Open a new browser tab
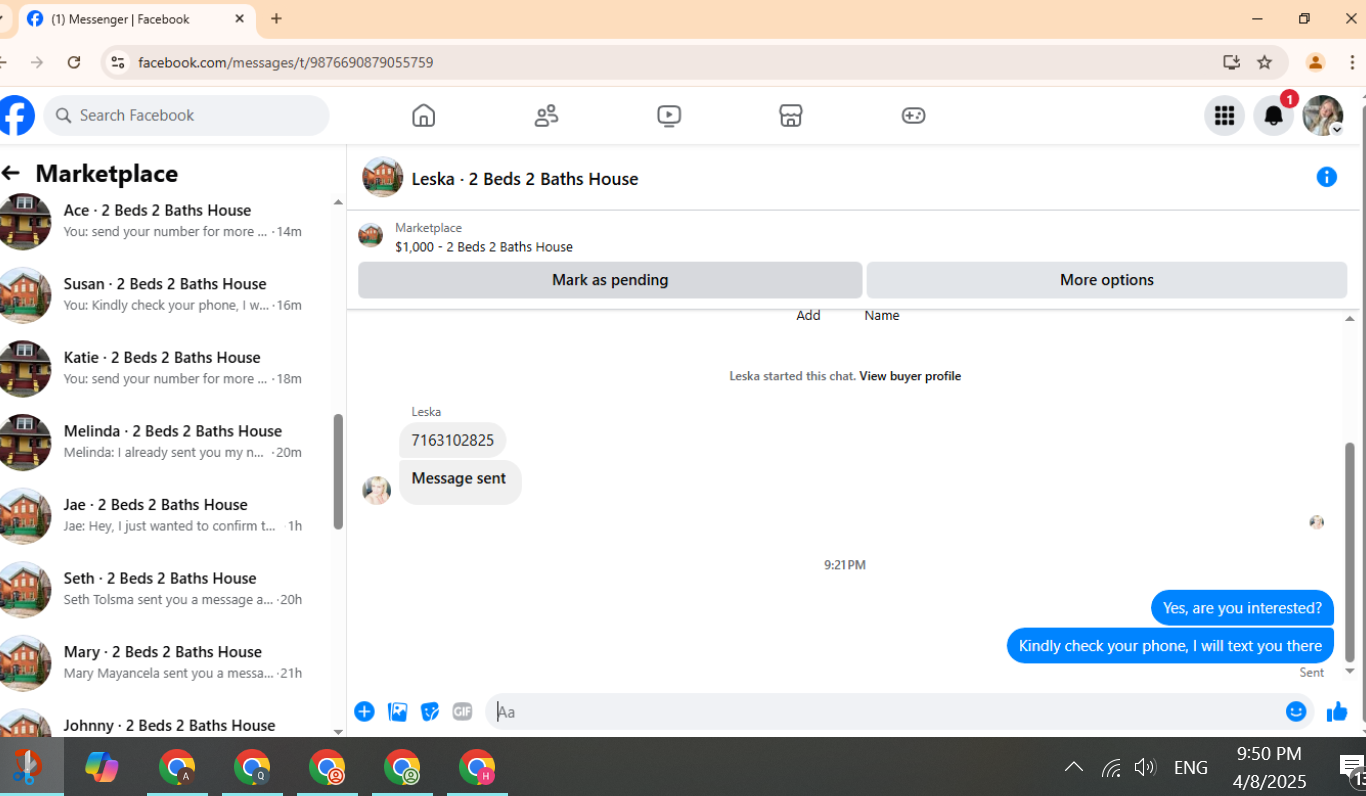1366x796 pixels. pos(276,18)
